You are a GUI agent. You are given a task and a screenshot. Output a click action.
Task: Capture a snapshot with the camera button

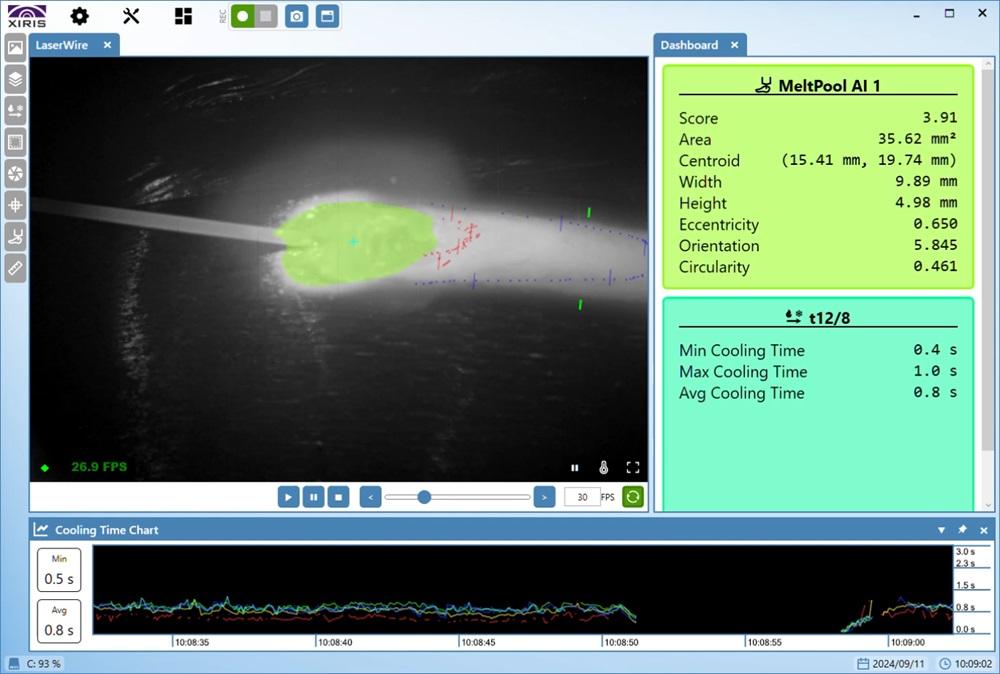pos(296,16)
